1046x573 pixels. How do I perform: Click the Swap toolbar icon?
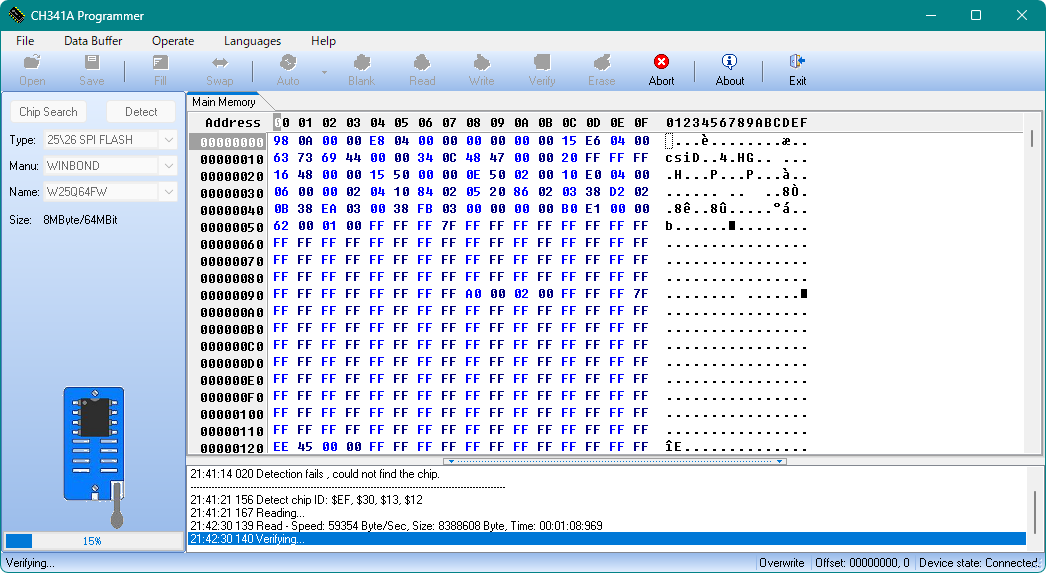[x=219, y=70]
